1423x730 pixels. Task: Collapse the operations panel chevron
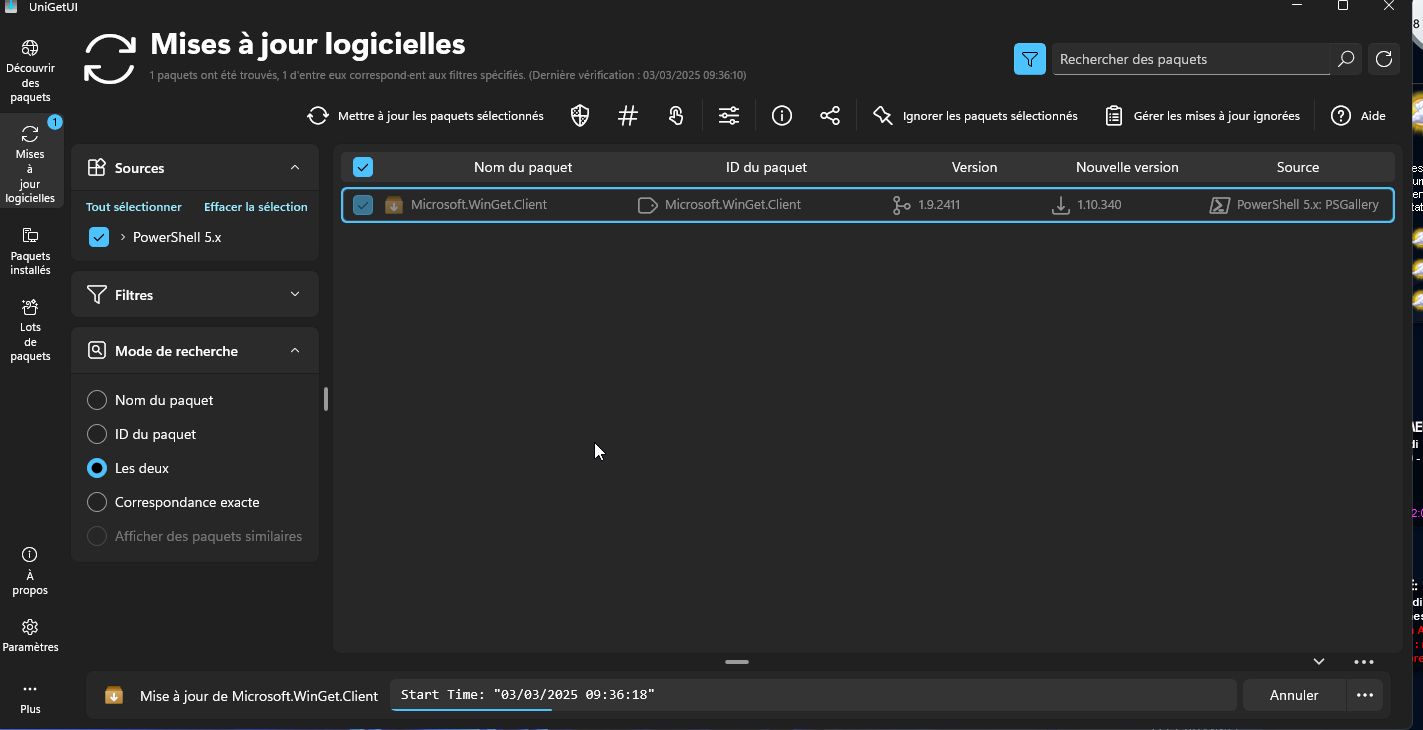[x=1319, y=661]
